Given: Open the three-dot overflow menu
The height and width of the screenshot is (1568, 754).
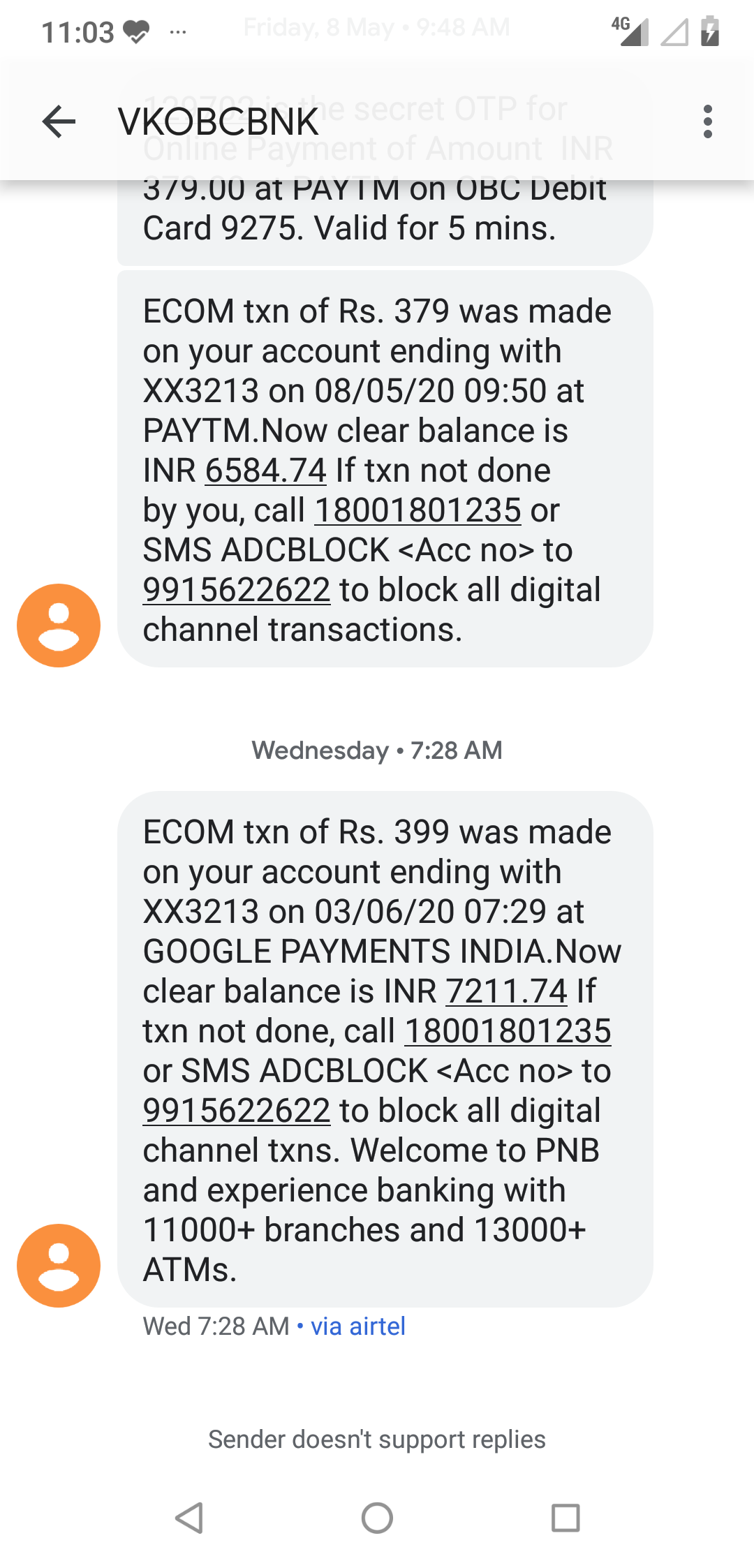Looking at the screenshot, I should coord(708,122).
